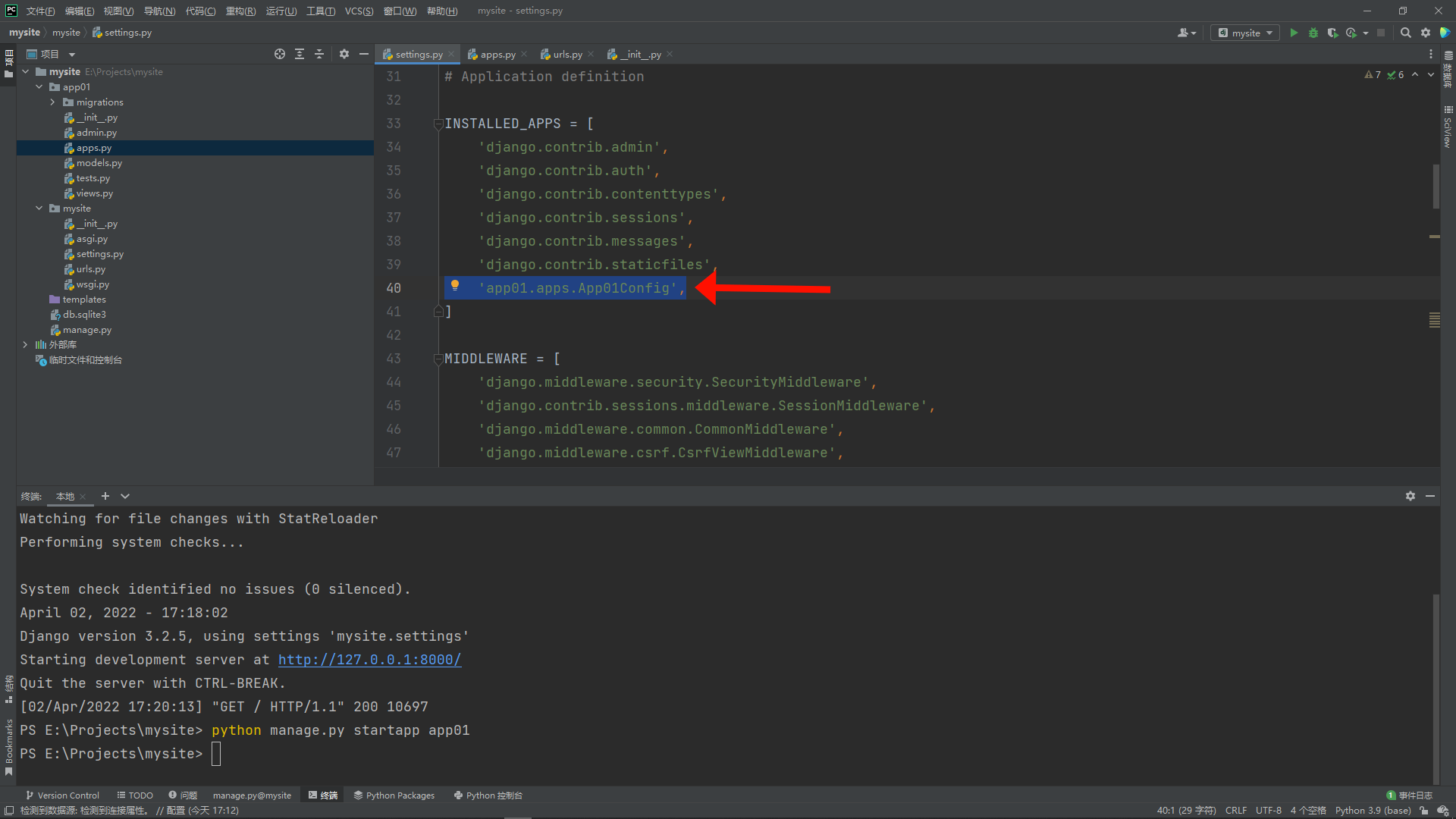Fold the MIDDLEWARE list on line 43
Screen dimensions: 1456x819
(438, 359)
